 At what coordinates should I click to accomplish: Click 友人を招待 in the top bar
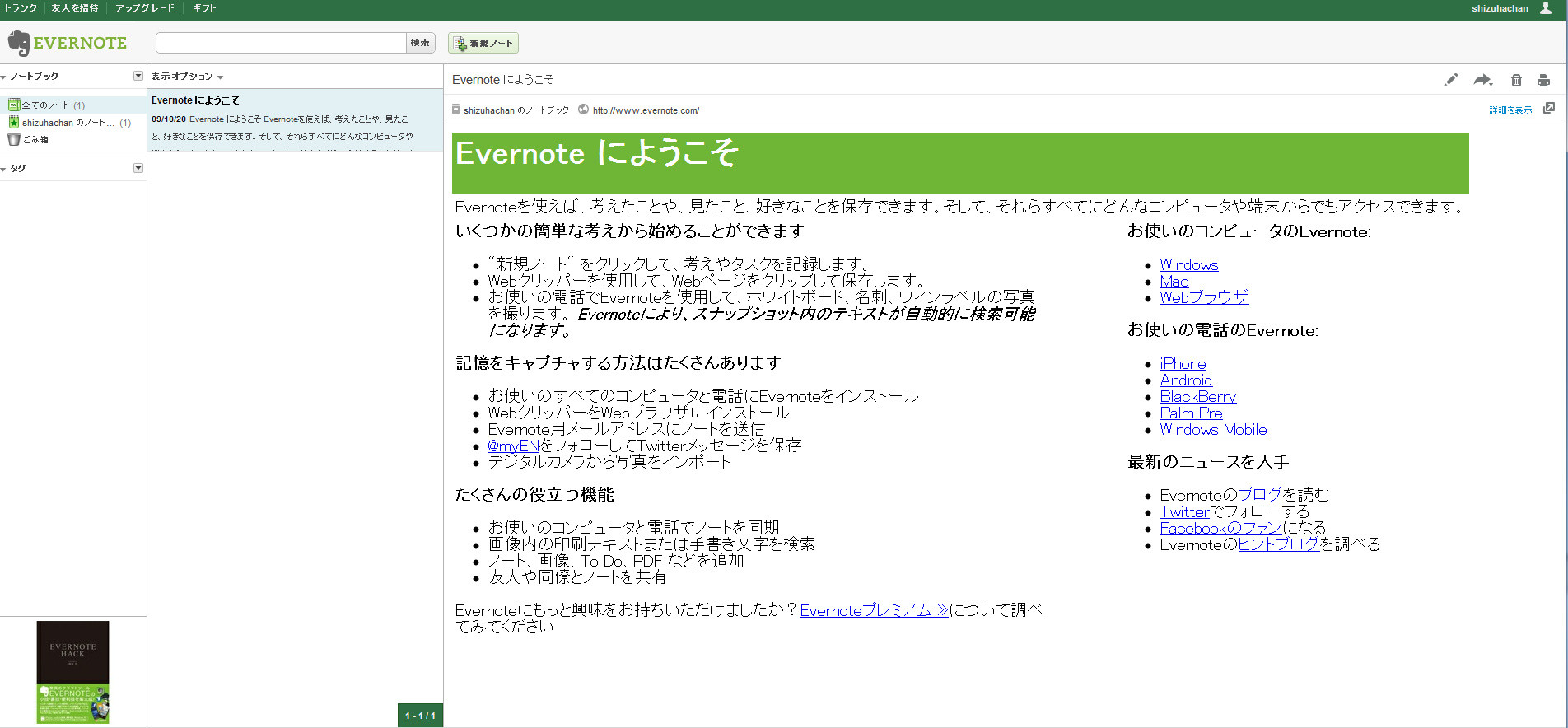[75, 8]
